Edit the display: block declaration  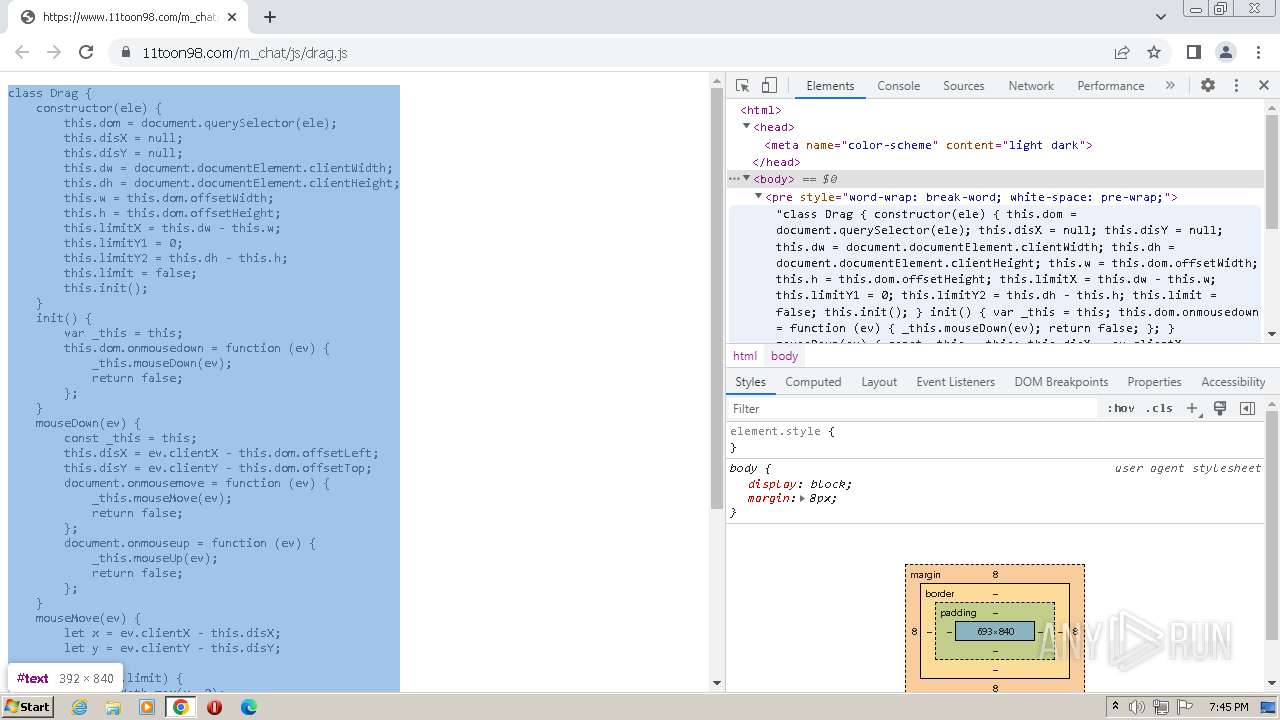pyautogui.click(x=800, y=484)
